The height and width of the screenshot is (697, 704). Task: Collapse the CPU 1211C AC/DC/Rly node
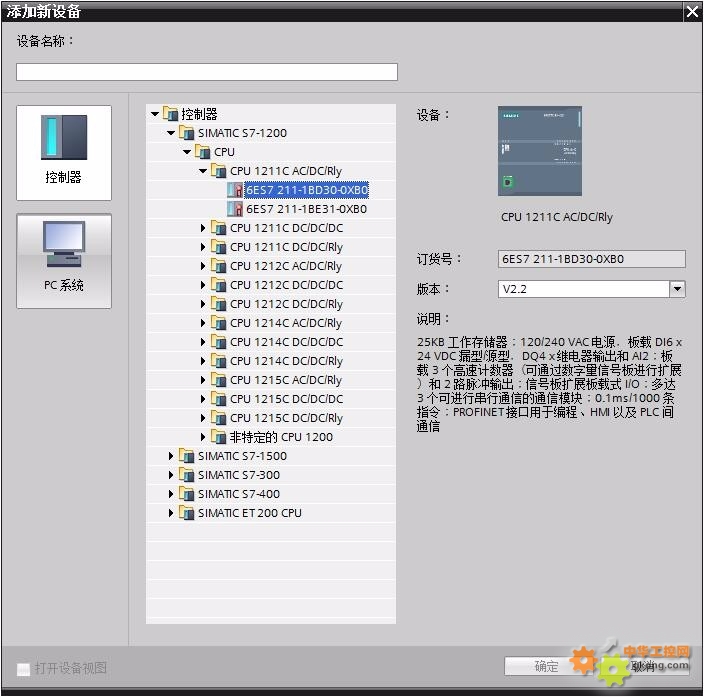click(203, 171)
